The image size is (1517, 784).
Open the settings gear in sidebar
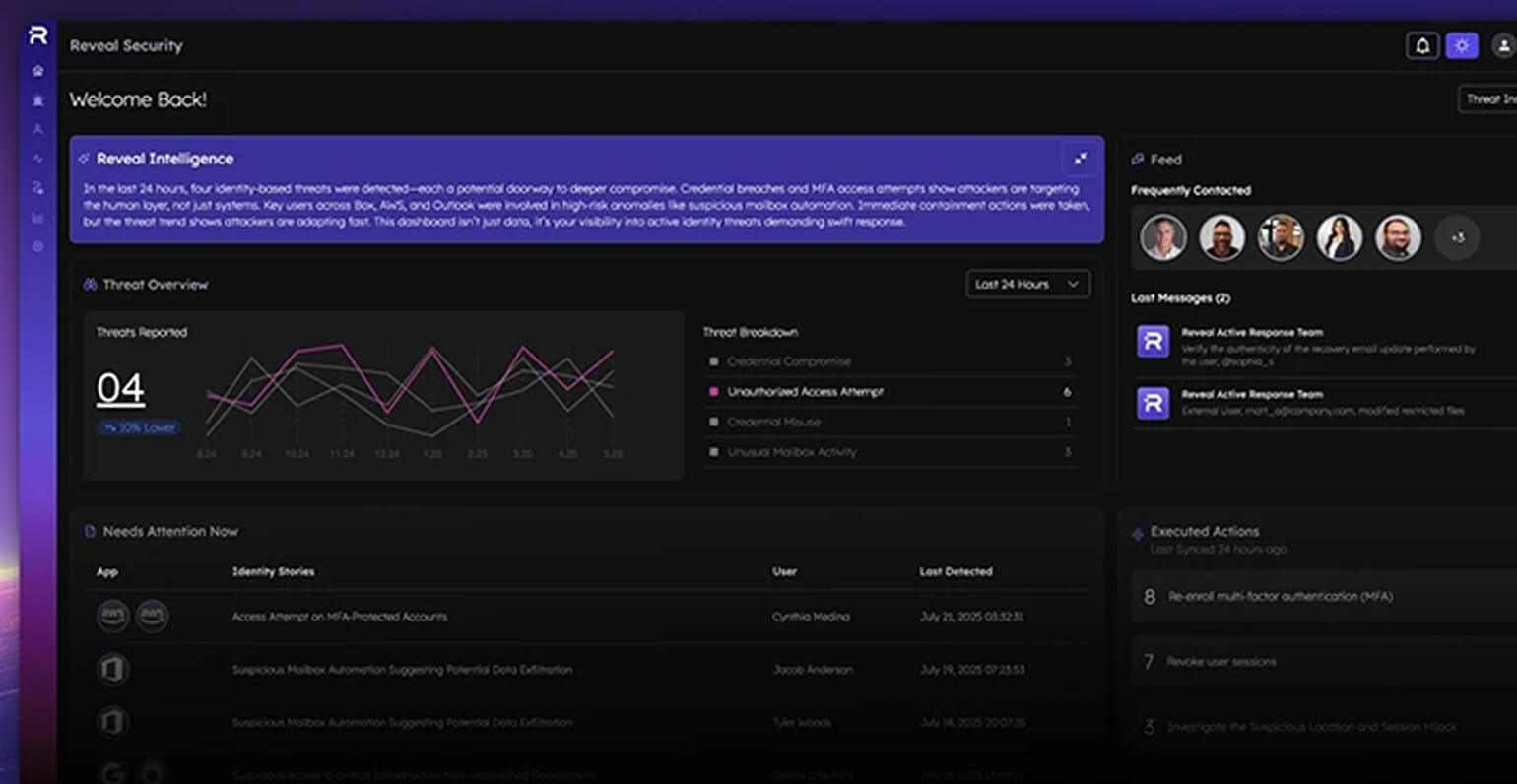pyautogui.click(x=38, y=246)
